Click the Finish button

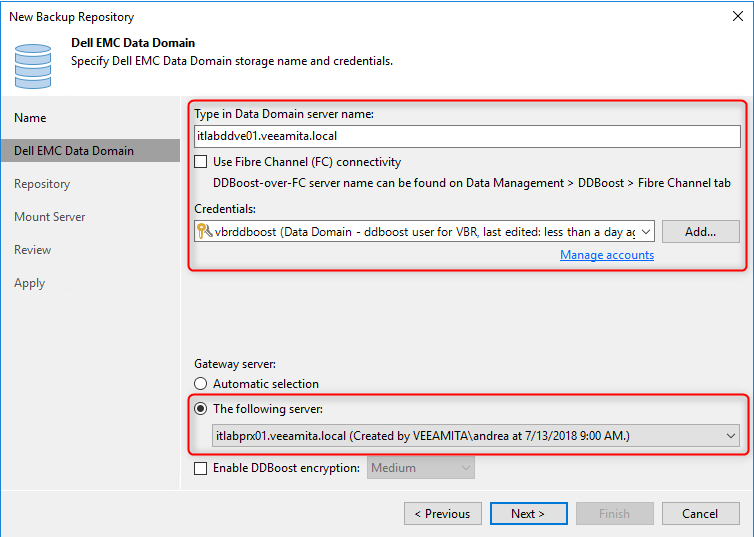pos(615,513)
